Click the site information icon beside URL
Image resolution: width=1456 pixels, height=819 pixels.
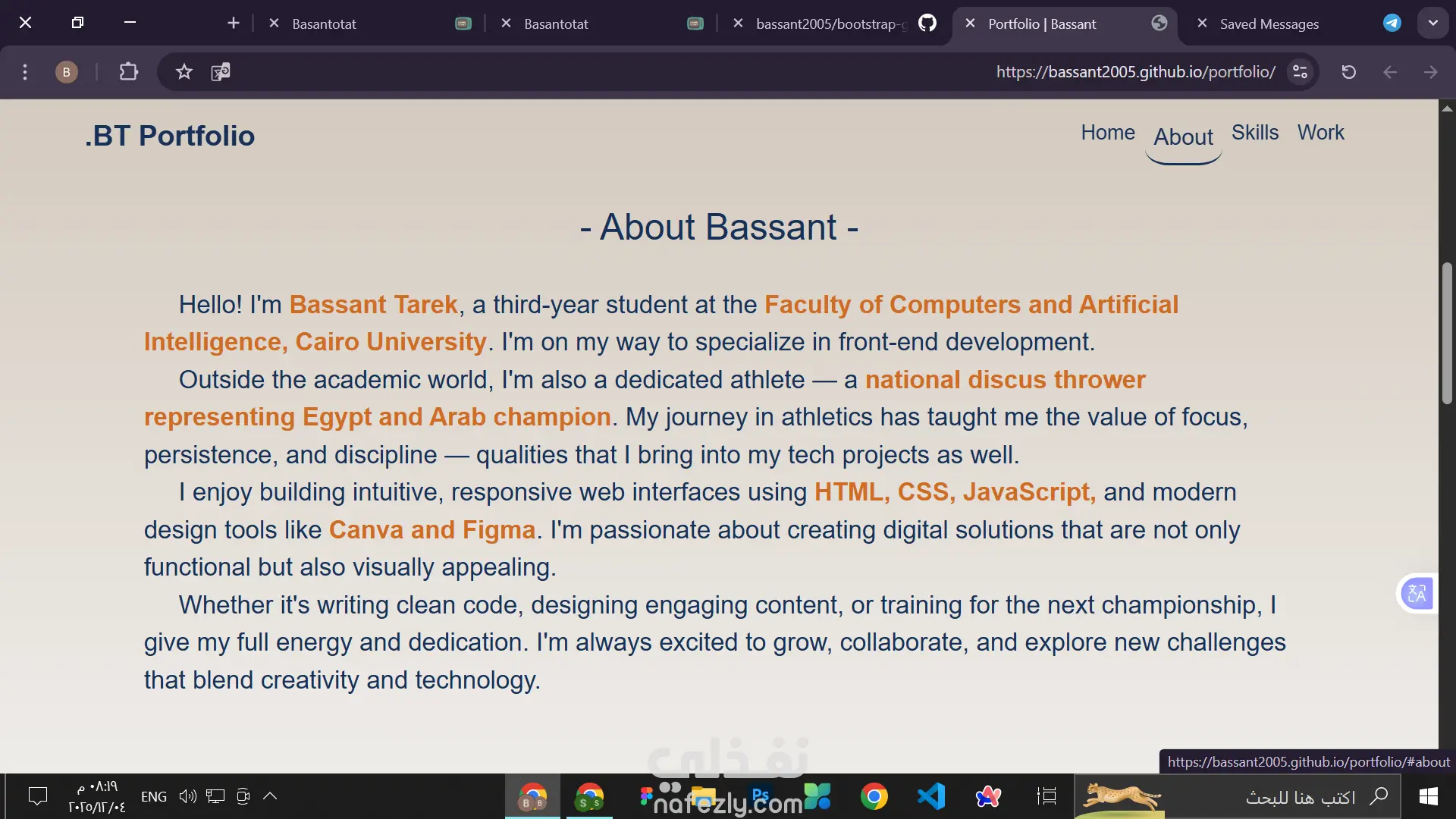[x=1300, y=72]
